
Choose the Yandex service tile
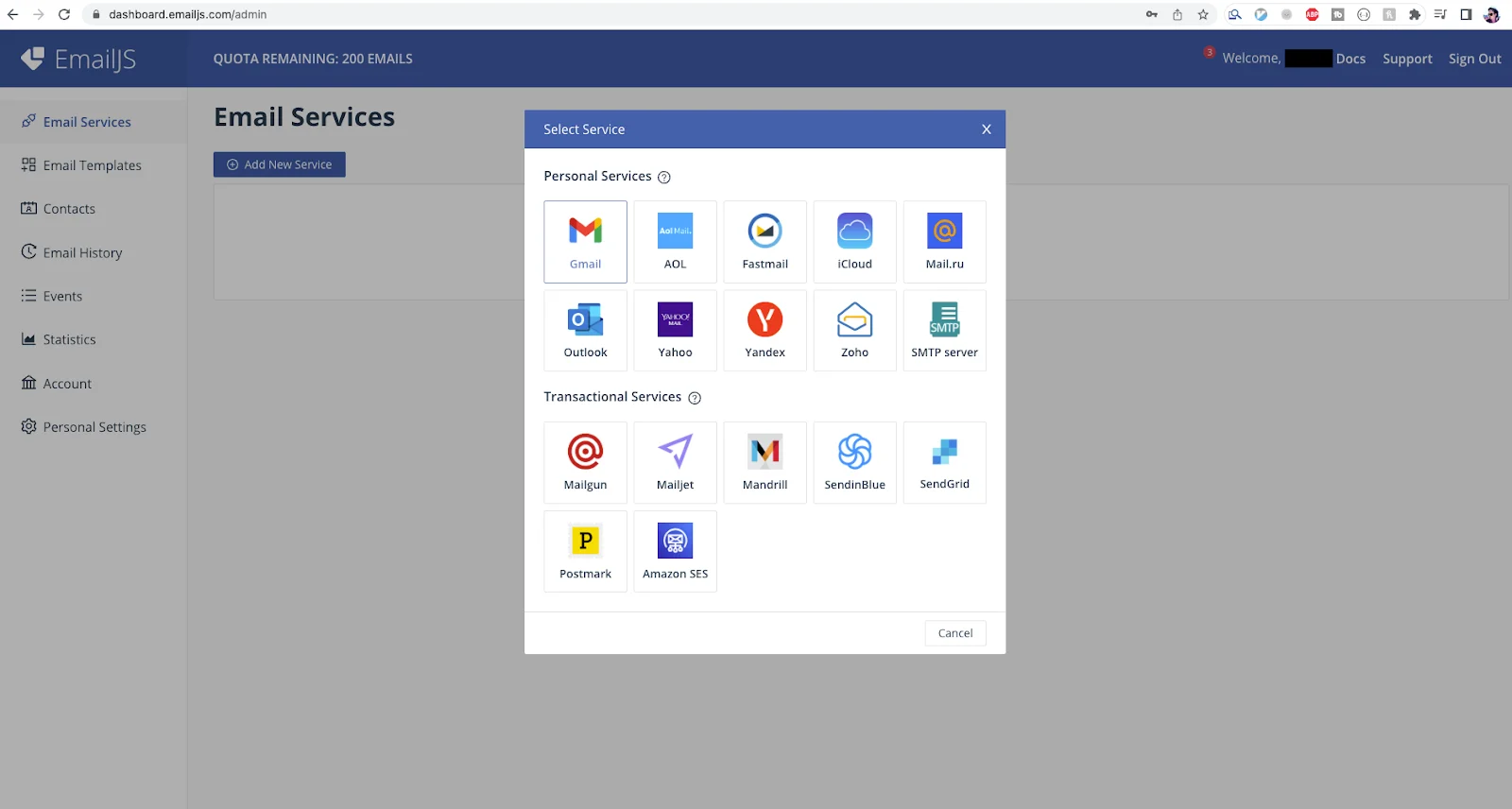(765, 331)
